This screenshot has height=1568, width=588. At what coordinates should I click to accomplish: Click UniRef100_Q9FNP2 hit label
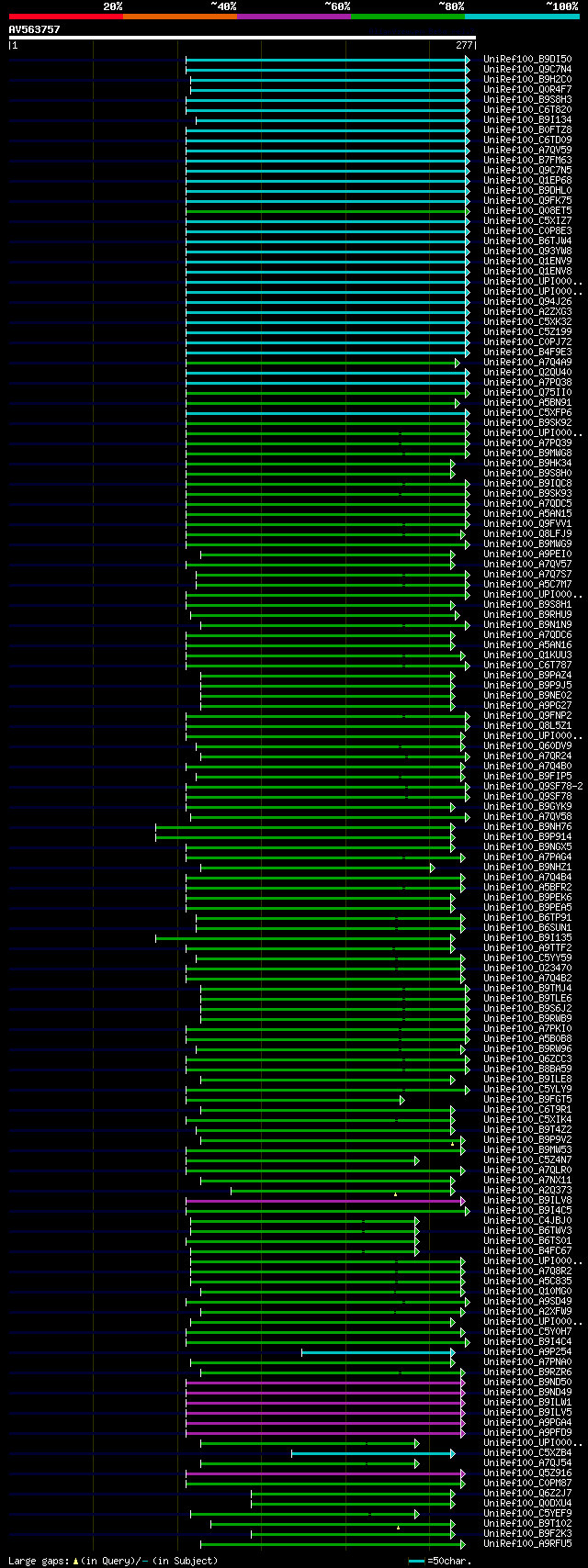(527, 716)
